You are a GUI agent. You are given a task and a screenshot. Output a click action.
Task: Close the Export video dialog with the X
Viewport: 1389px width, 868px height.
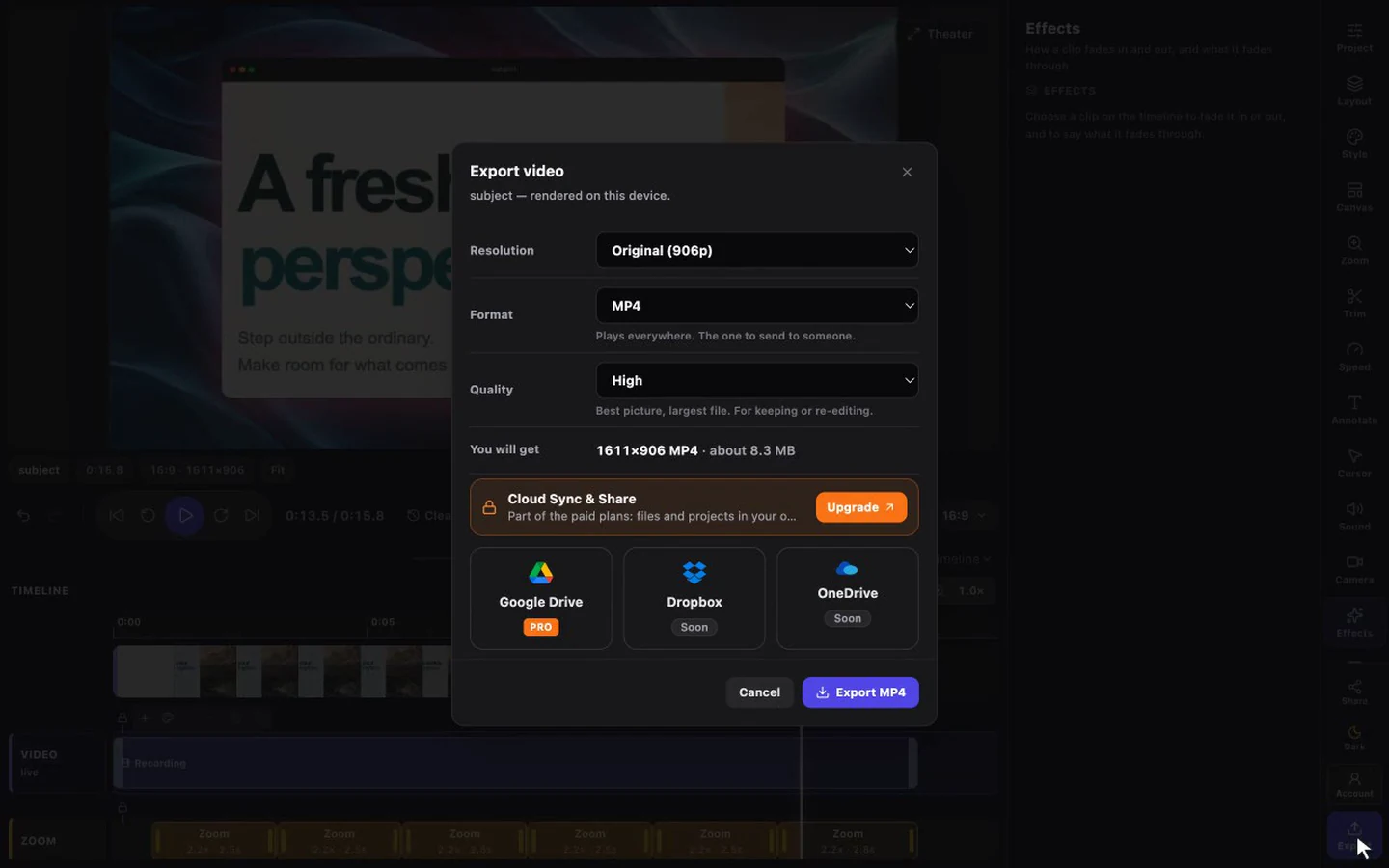(907, 172)
